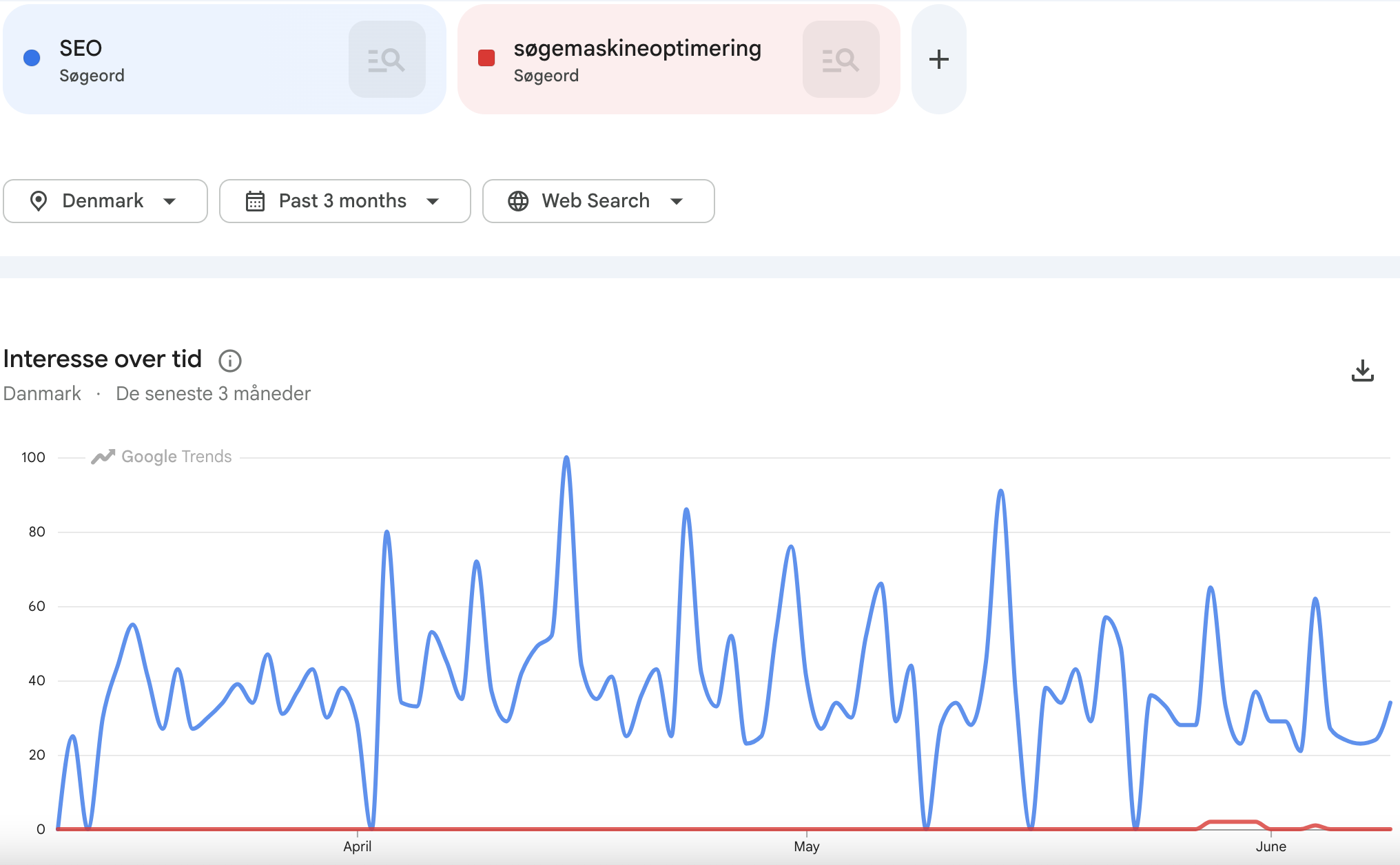Screen dimensions: 1400x865
Task: Click the 60 value on the y-axis
Action: 37,606
